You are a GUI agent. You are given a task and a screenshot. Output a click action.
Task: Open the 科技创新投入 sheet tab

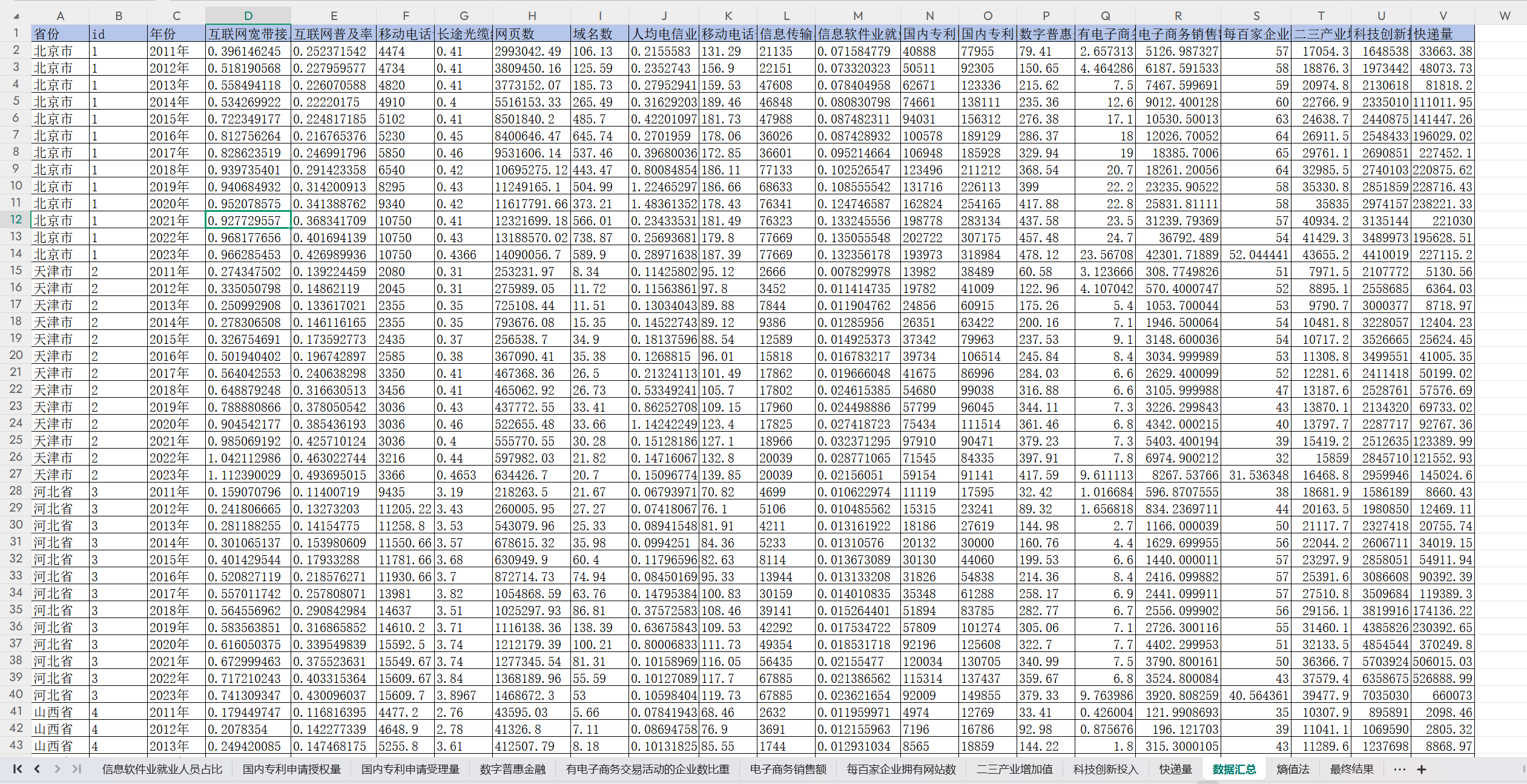[1106, 769]
